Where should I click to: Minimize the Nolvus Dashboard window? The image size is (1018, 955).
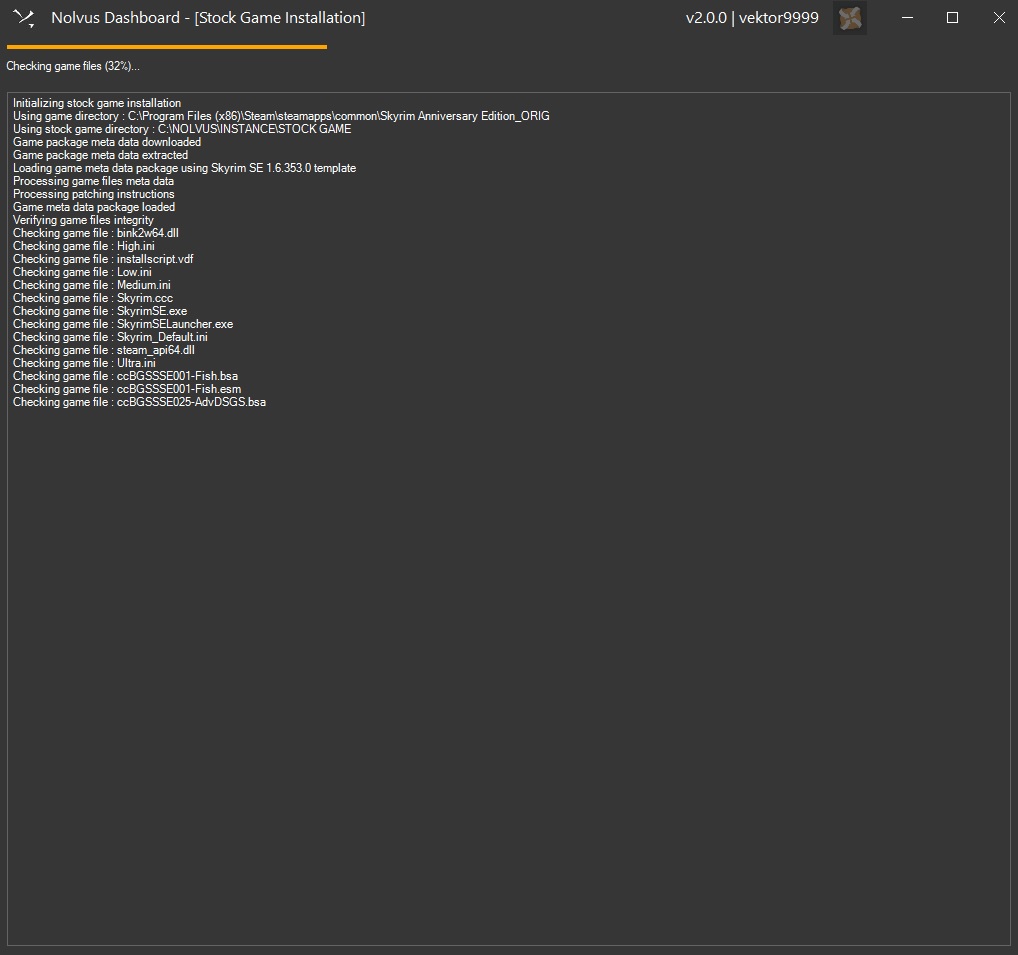907,18
